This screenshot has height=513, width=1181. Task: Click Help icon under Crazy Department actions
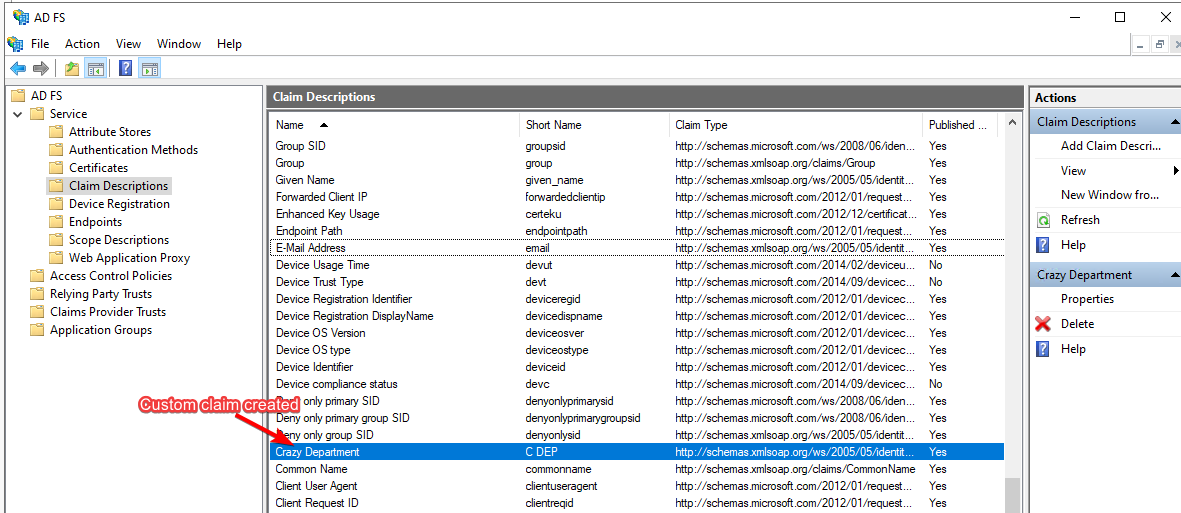pos(1043,349)
